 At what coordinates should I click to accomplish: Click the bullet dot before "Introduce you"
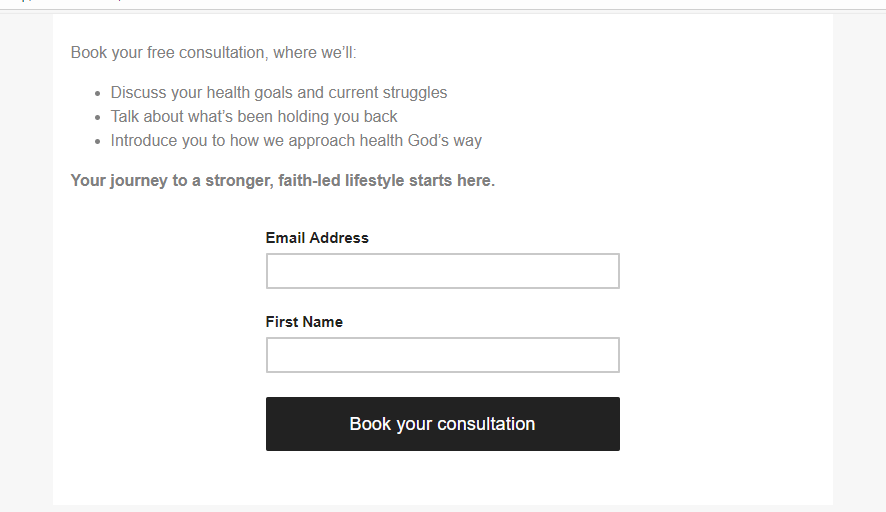pyautogui.click(x=97, y=141)
